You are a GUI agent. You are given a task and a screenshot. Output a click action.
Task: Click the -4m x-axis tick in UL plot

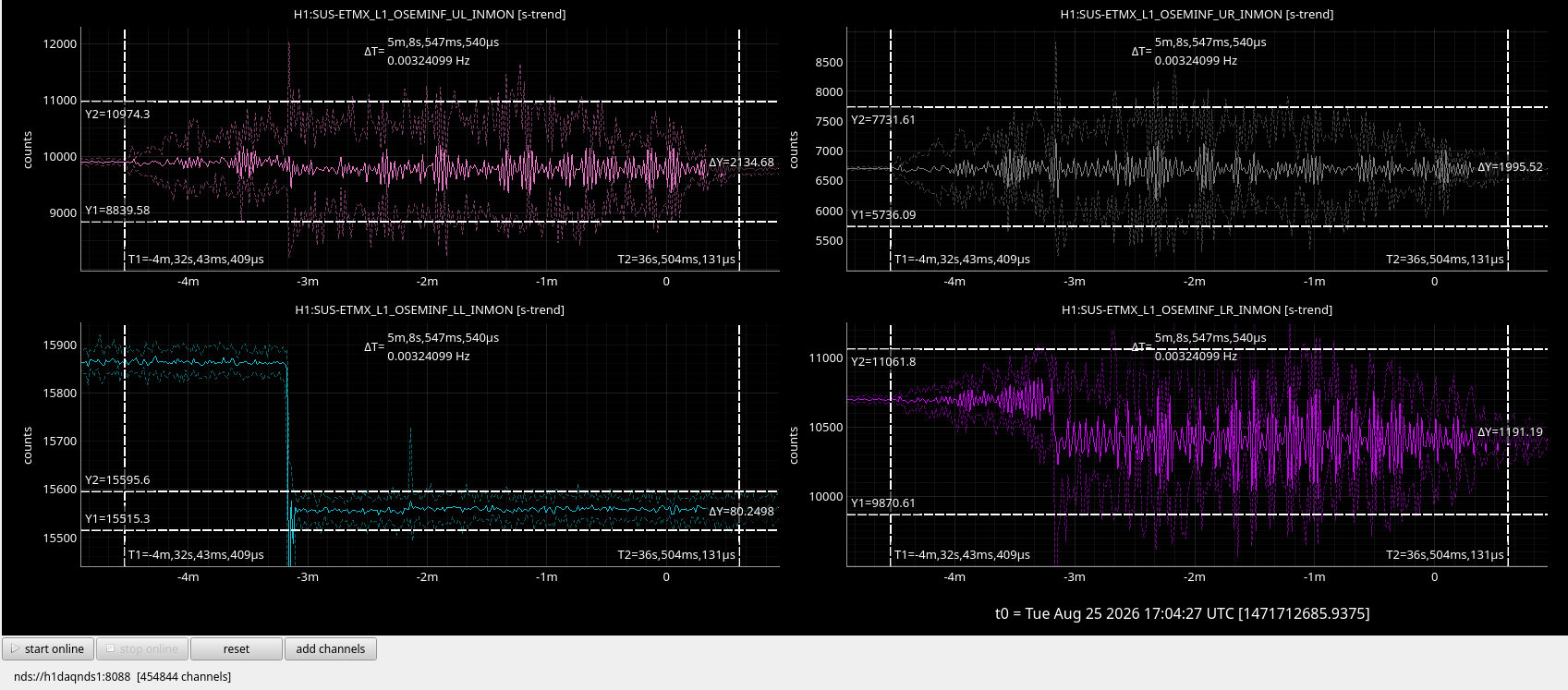[x=188, y=281]
